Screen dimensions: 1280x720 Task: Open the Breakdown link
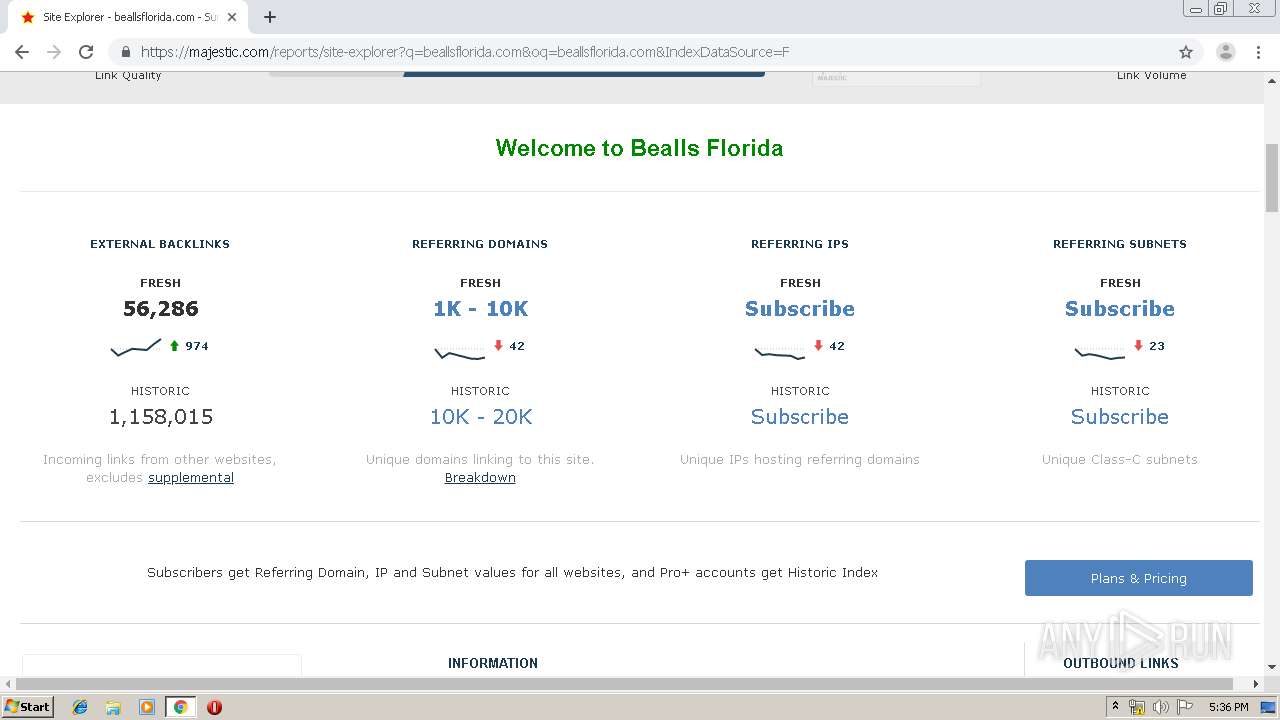pos(480,478)
